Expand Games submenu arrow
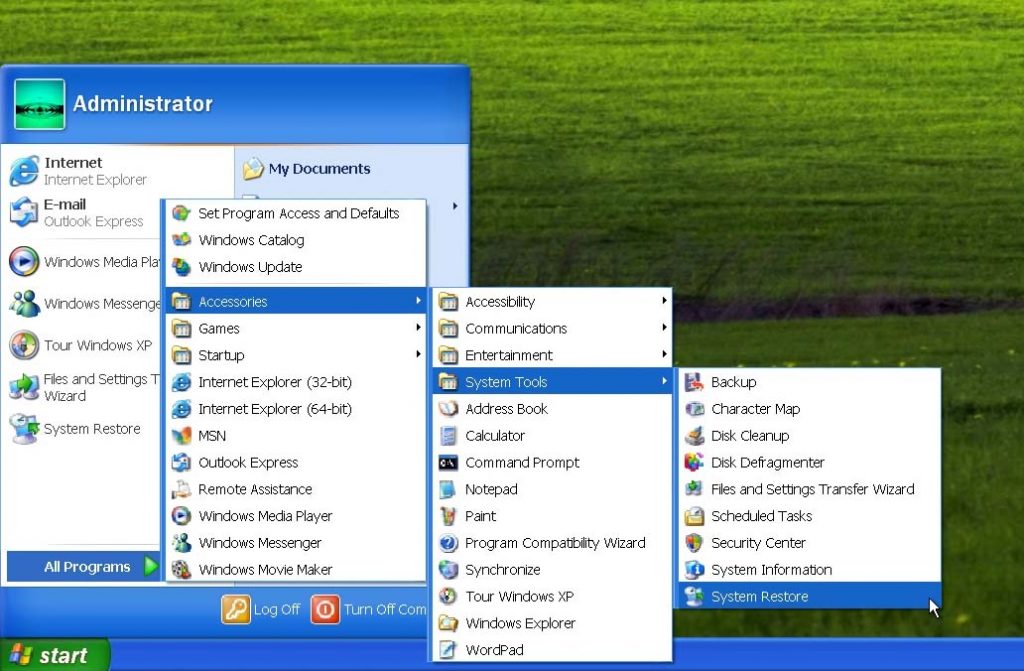The height and width of the screenshot is (671, 1024). coord(418,327)
